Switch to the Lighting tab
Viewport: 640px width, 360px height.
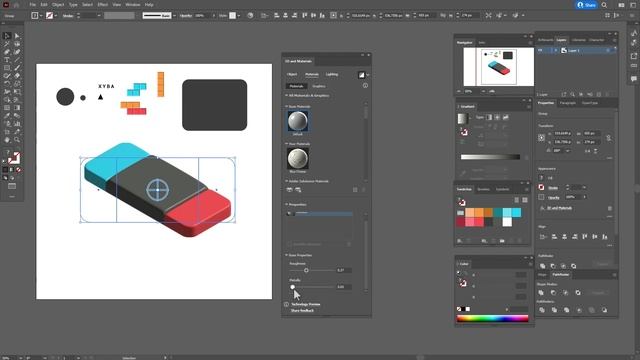click(x=332, y=74)
